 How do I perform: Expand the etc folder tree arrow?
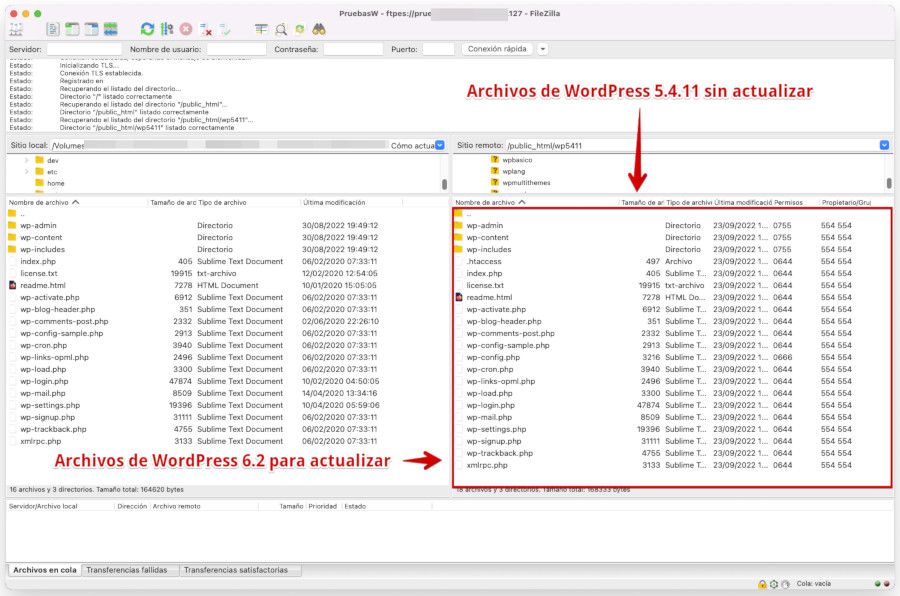coord(26,172)
